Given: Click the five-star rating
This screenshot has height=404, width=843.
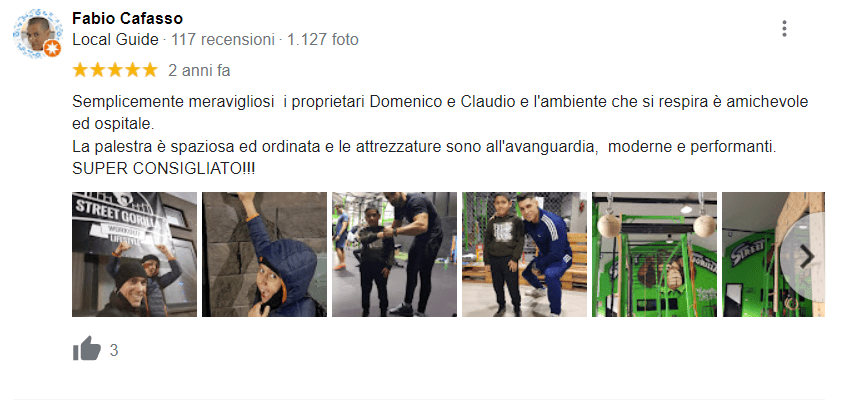Looking at the screenshot, I should tap(115, 70).
